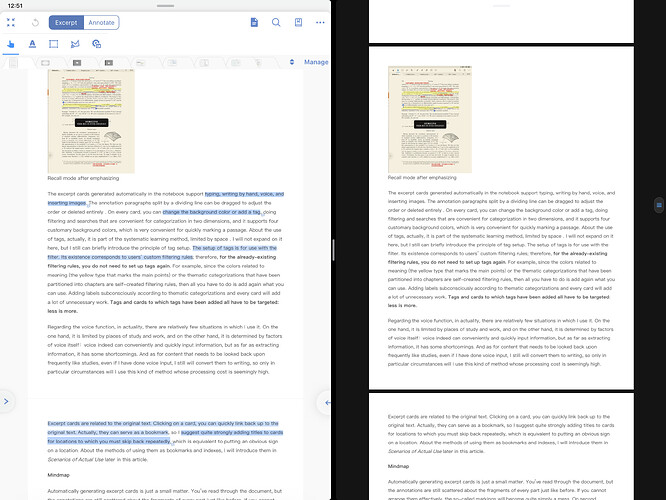Viewport: 666px width, 500px height.
Task: Select the lasso freeform selection tool
Action: 75,44
